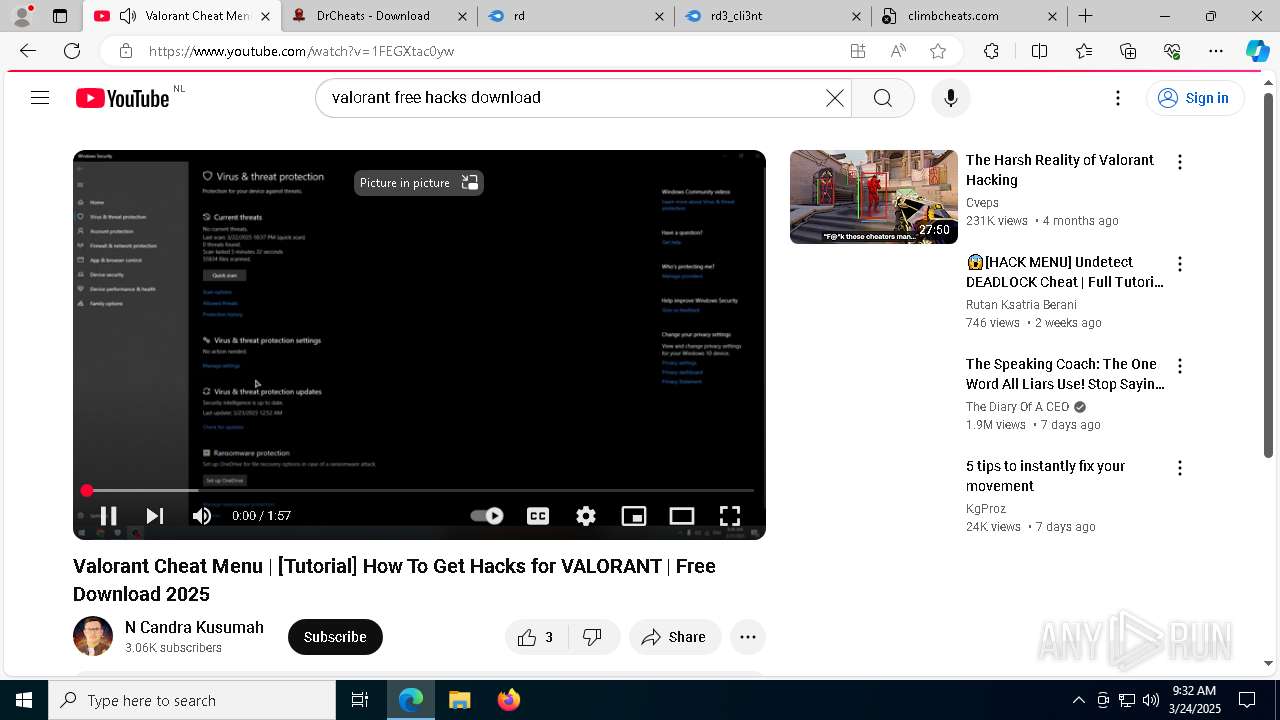
Task: Open read aloud from address bar
Action: 898,51
